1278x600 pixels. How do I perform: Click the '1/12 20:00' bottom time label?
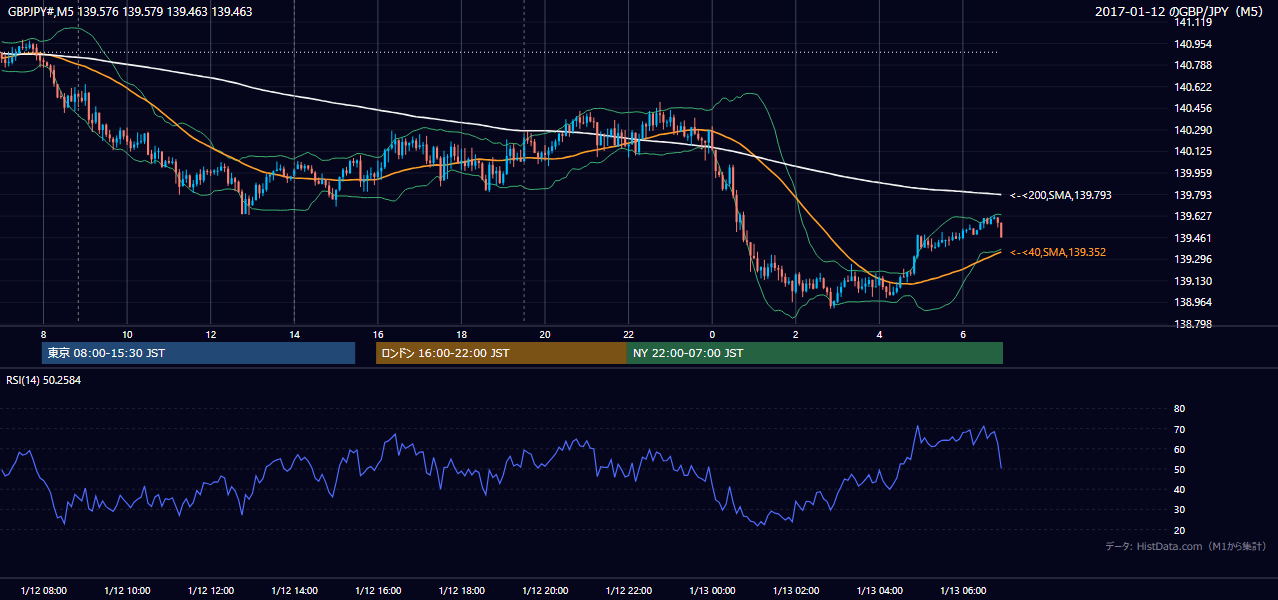coord(545,591)
